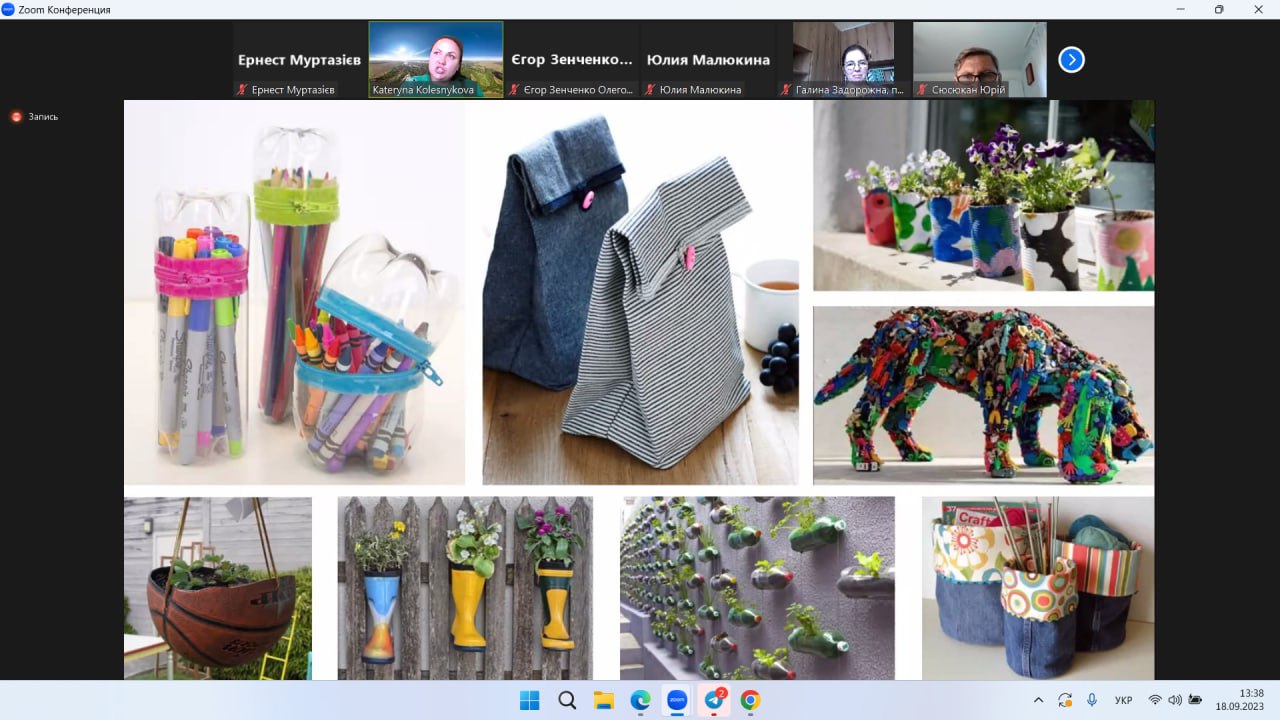Screen dimensions: 1280x720
Task: Open the clock and date panel
Action: [1240, 700]
